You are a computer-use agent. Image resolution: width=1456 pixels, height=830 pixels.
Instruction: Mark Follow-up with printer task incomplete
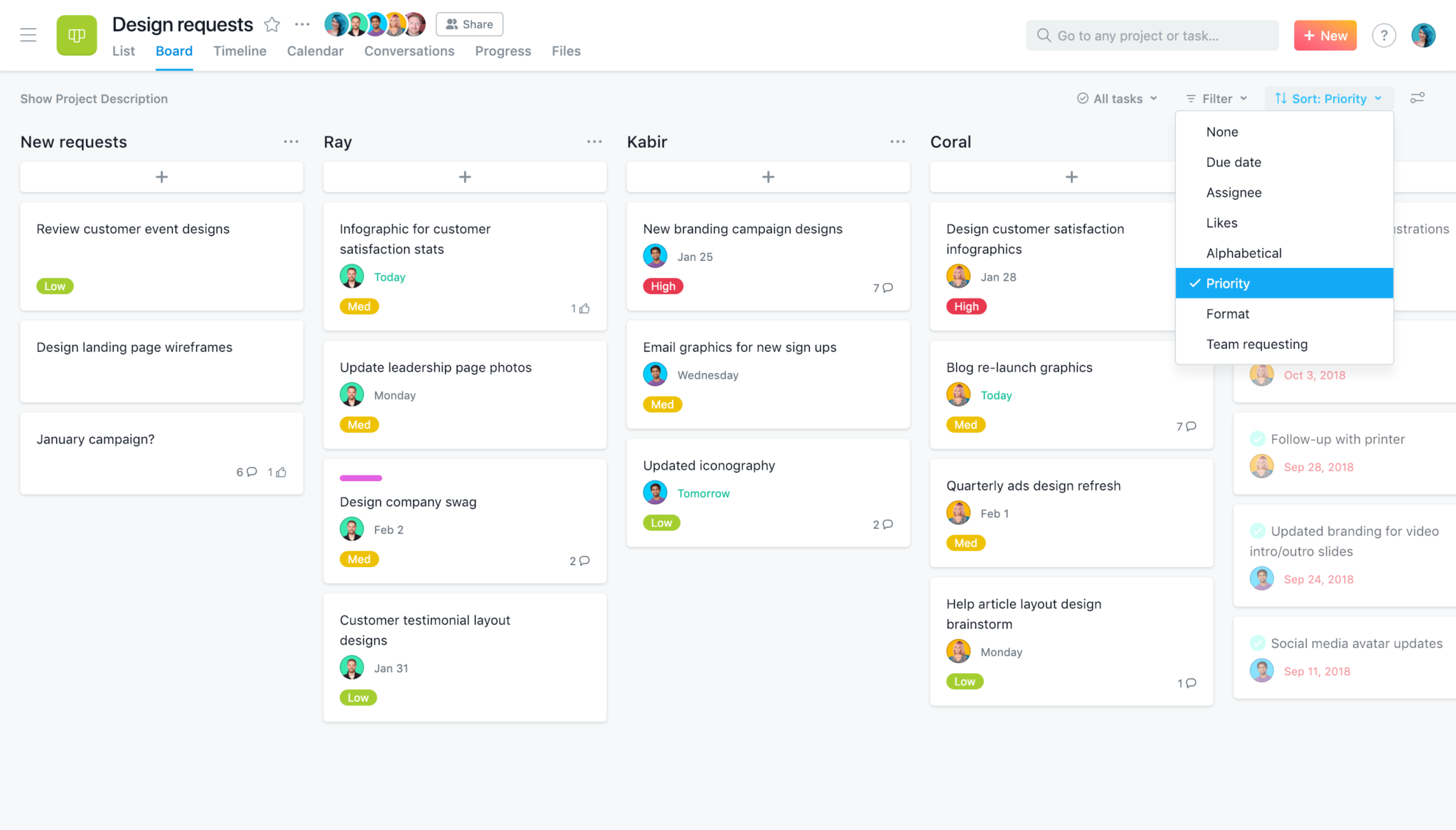tap(1258, 438)
